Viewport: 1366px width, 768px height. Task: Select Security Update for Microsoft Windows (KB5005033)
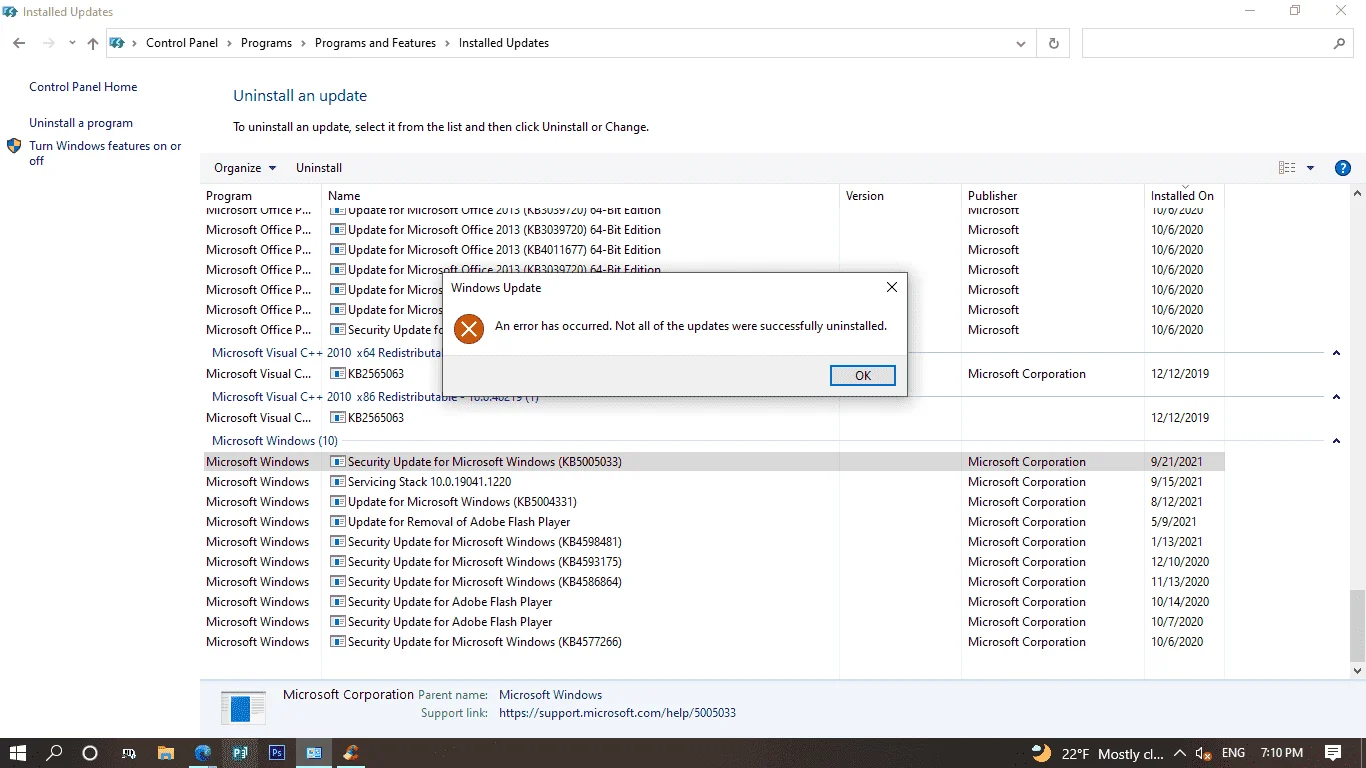(x=713, y=462)
